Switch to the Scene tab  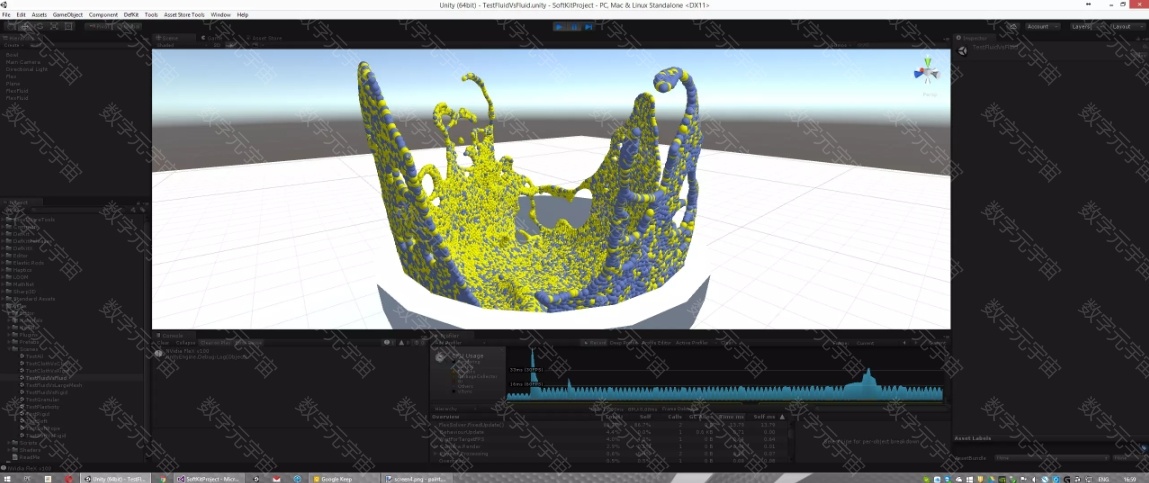(168, 38)
